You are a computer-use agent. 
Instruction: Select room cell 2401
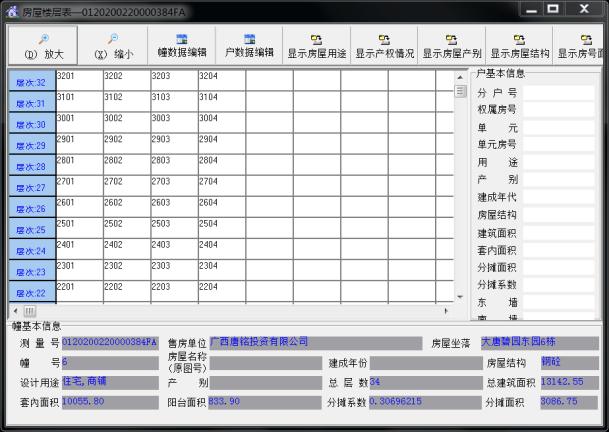(80, 249)
